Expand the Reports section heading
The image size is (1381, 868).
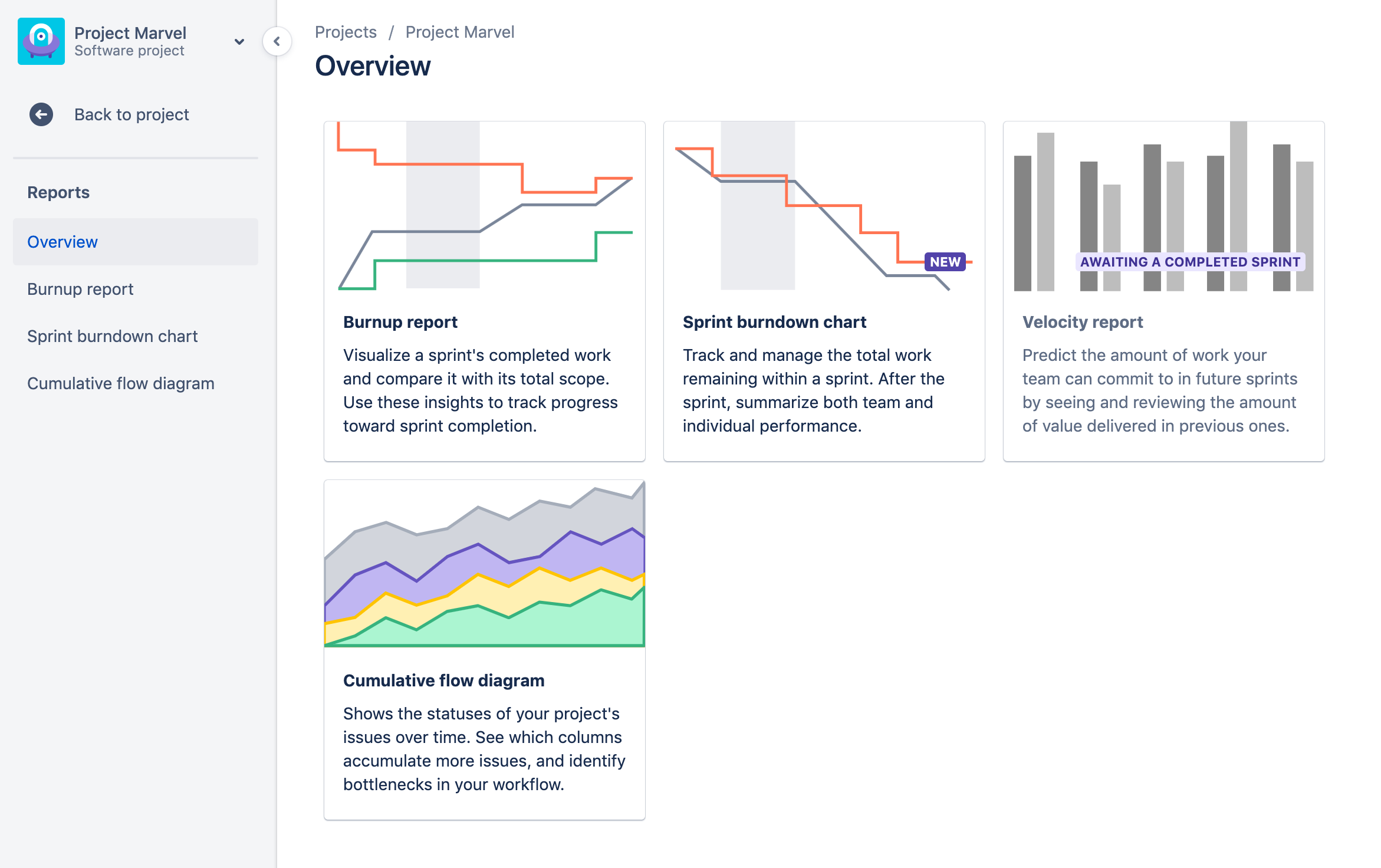[58, 192]
